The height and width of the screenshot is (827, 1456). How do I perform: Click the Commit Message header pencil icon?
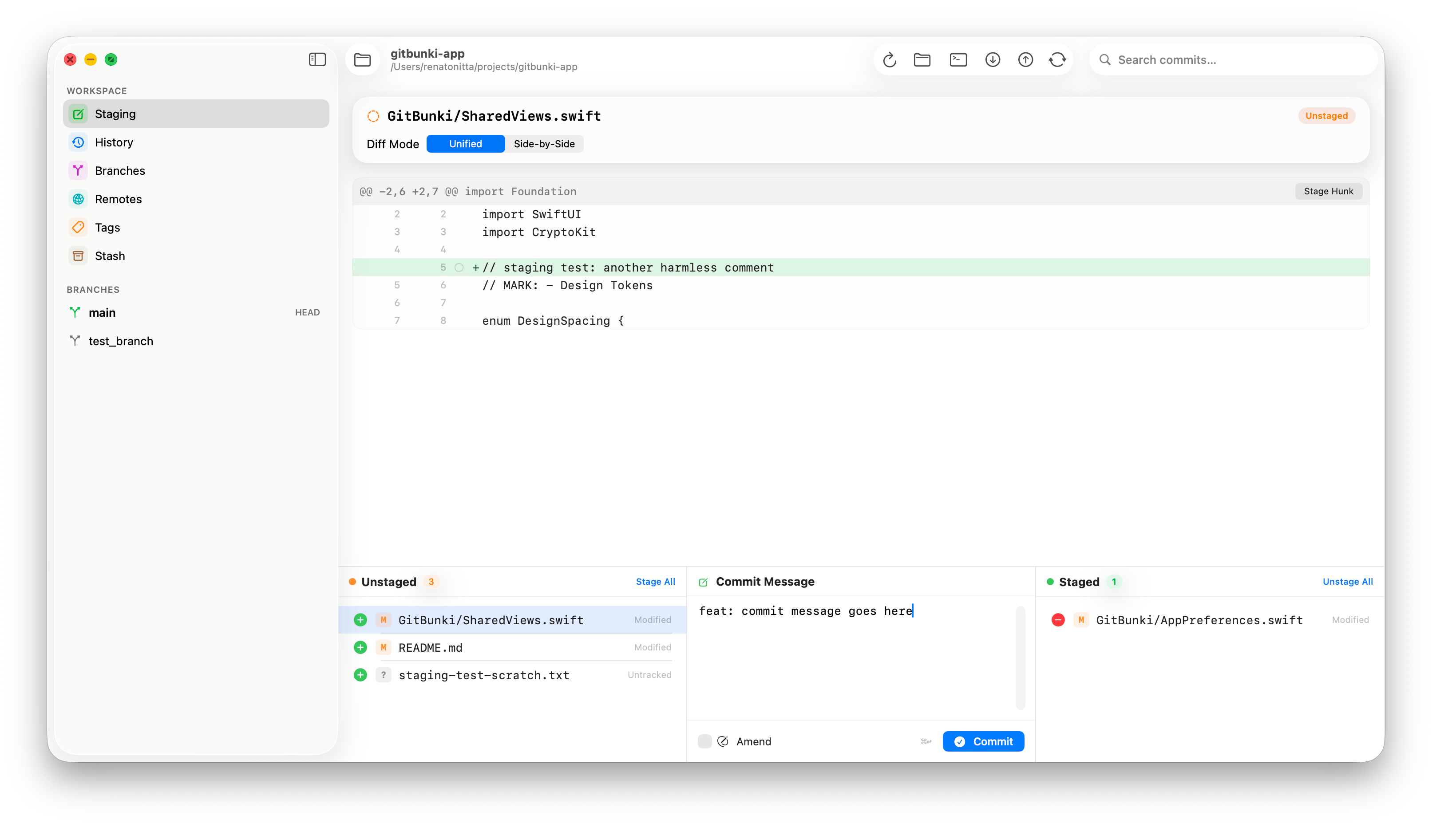(703, 582)
